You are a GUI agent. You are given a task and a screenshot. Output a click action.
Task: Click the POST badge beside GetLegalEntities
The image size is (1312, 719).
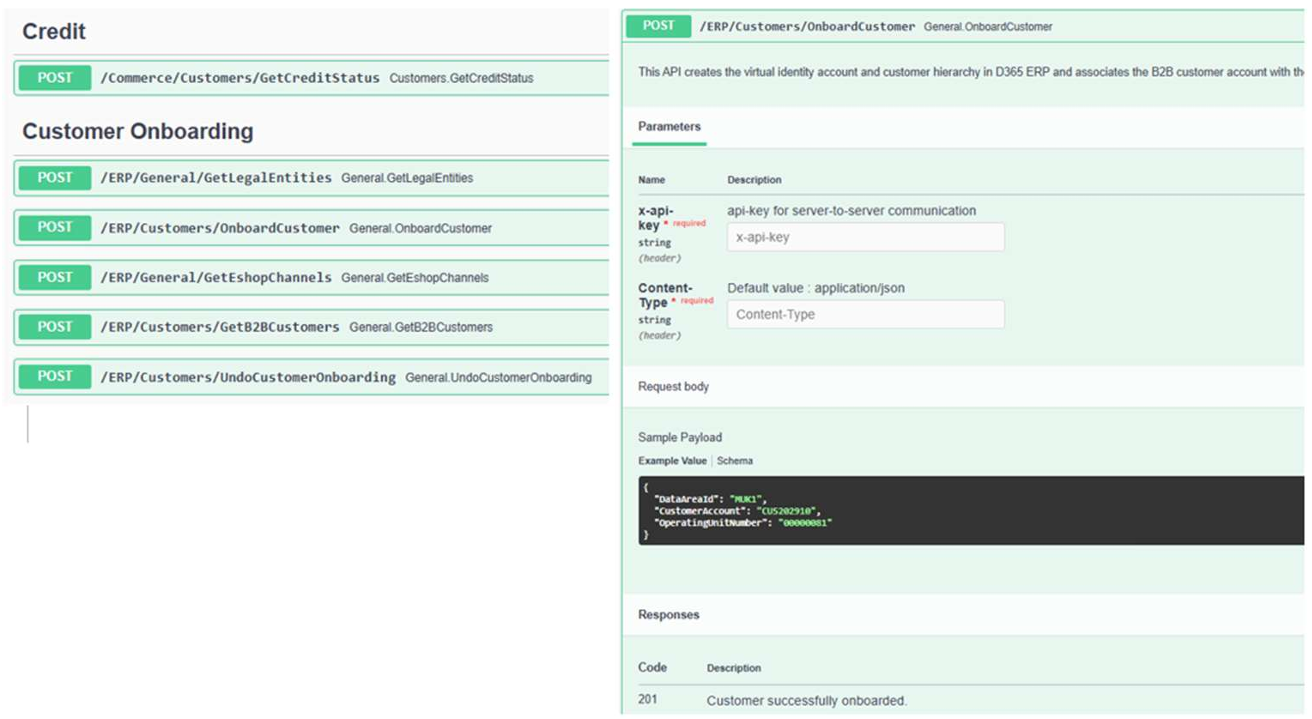coord(55,178)
